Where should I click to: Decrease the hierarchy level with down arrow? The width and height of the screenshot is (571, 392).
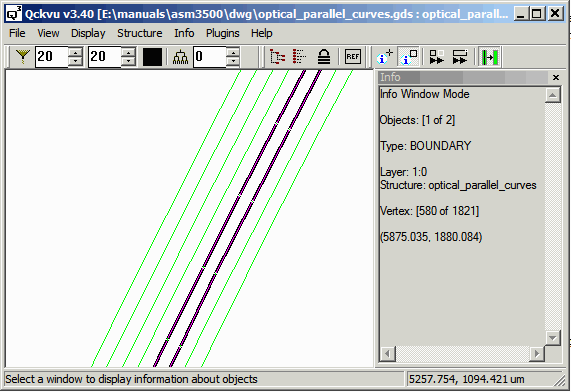233,62
